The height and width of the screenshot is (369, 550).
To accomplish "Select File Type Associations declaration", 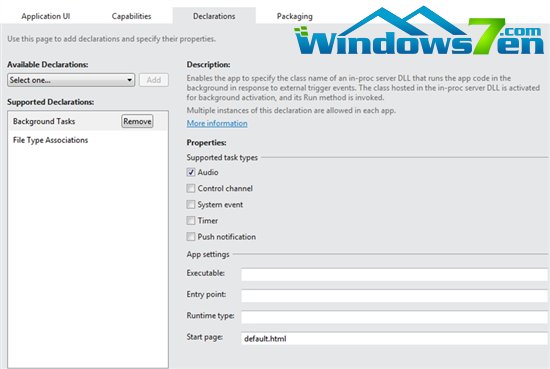I will [x=51, y=140].
